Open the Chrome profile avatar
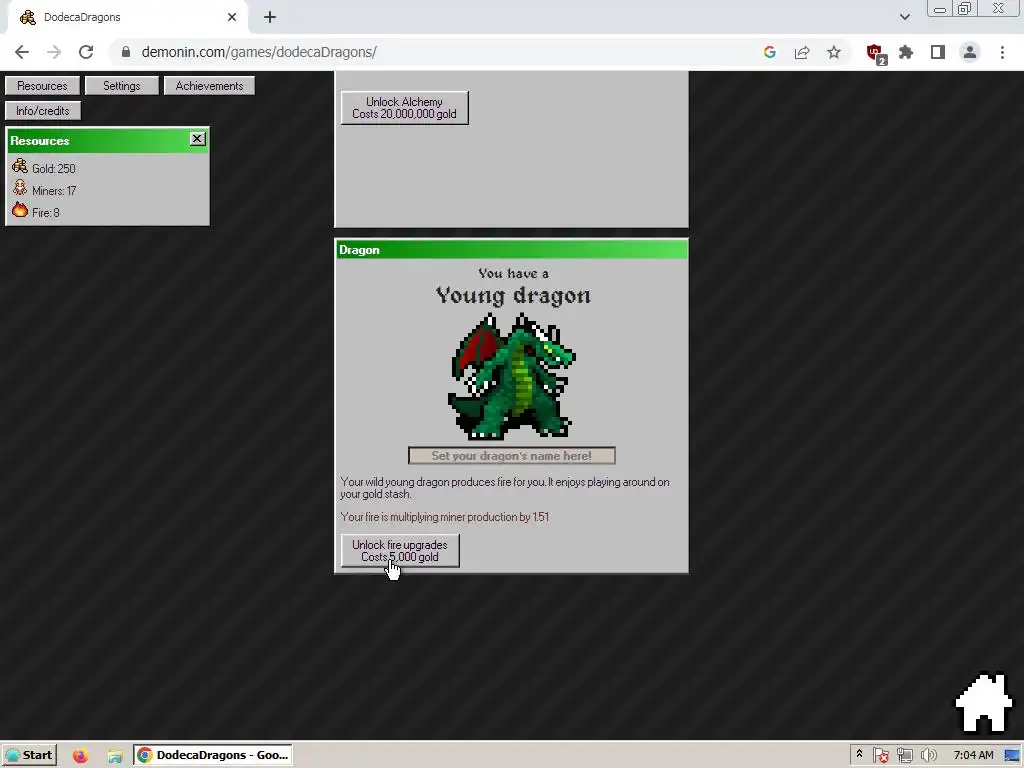This screenshot has width=1024, height=768. tap(970, 52)
